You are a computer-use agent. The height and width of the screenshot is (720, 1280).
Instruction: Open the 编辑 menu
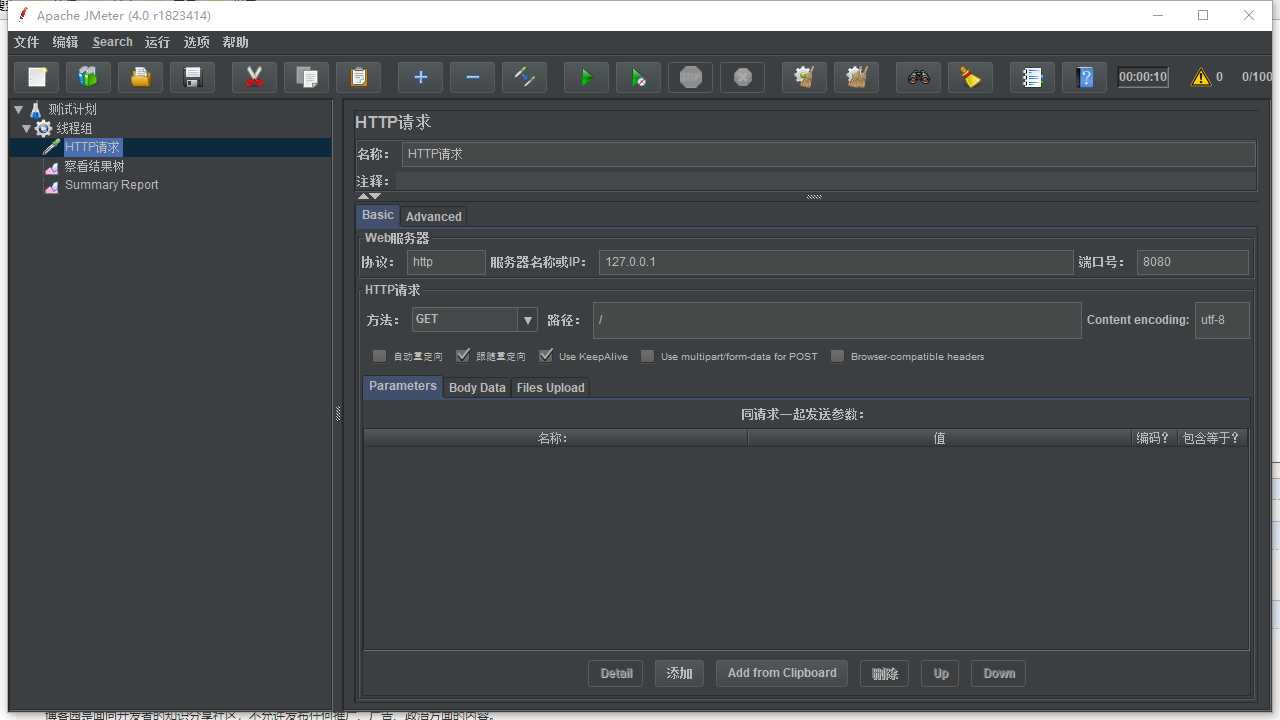pyautogui.click(x=65, y=42)
